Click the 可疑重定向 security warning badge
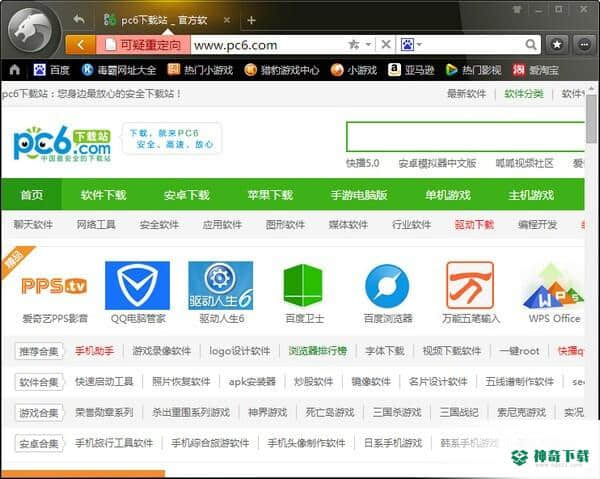Image resolution: width=600 pixels, height=479 pixels. click(x=143, y=45)
